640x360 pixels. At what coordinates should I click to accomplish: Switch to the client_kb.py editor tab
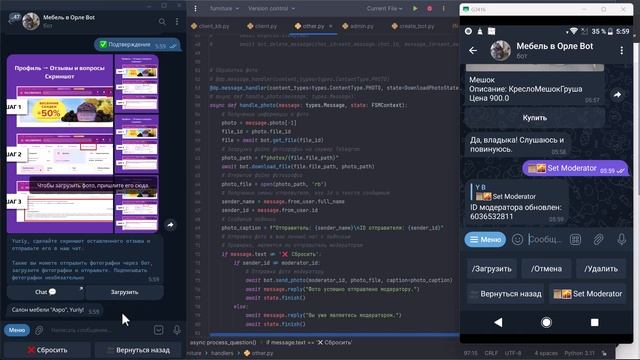coord(210,26)
